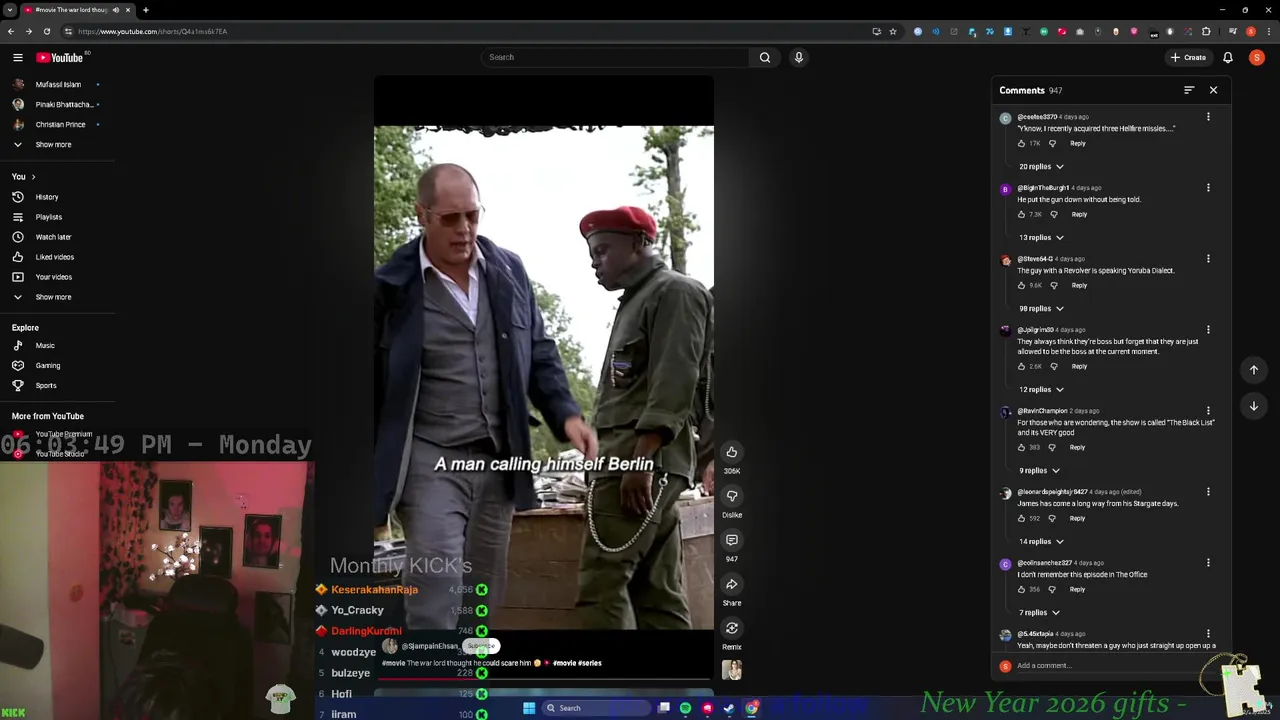Expand 12 replies under @Jpilgrim00 comment

click(1041, 389)
